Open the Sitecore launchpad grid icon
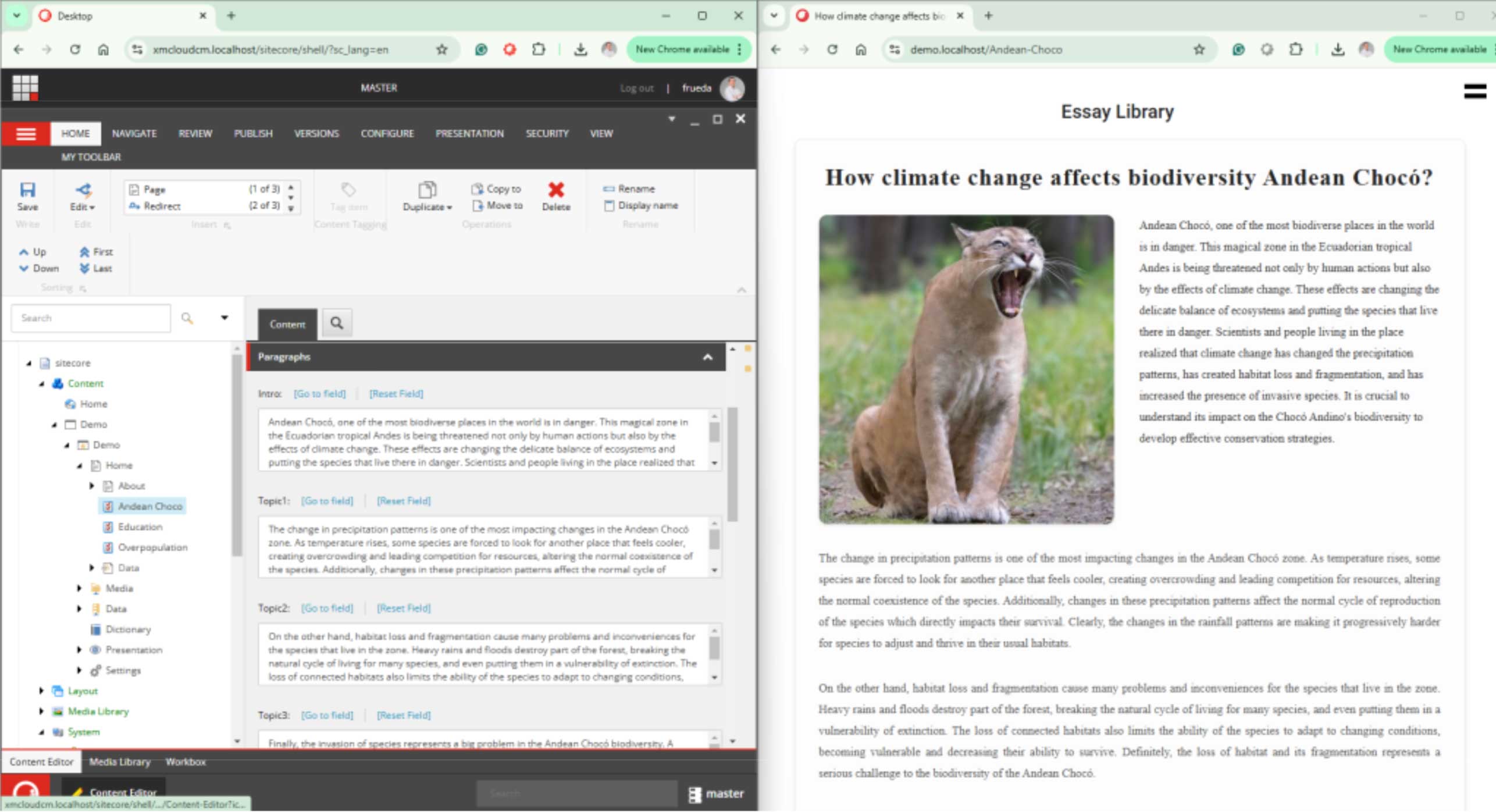 pyautogui.click(x=25, y=88)
